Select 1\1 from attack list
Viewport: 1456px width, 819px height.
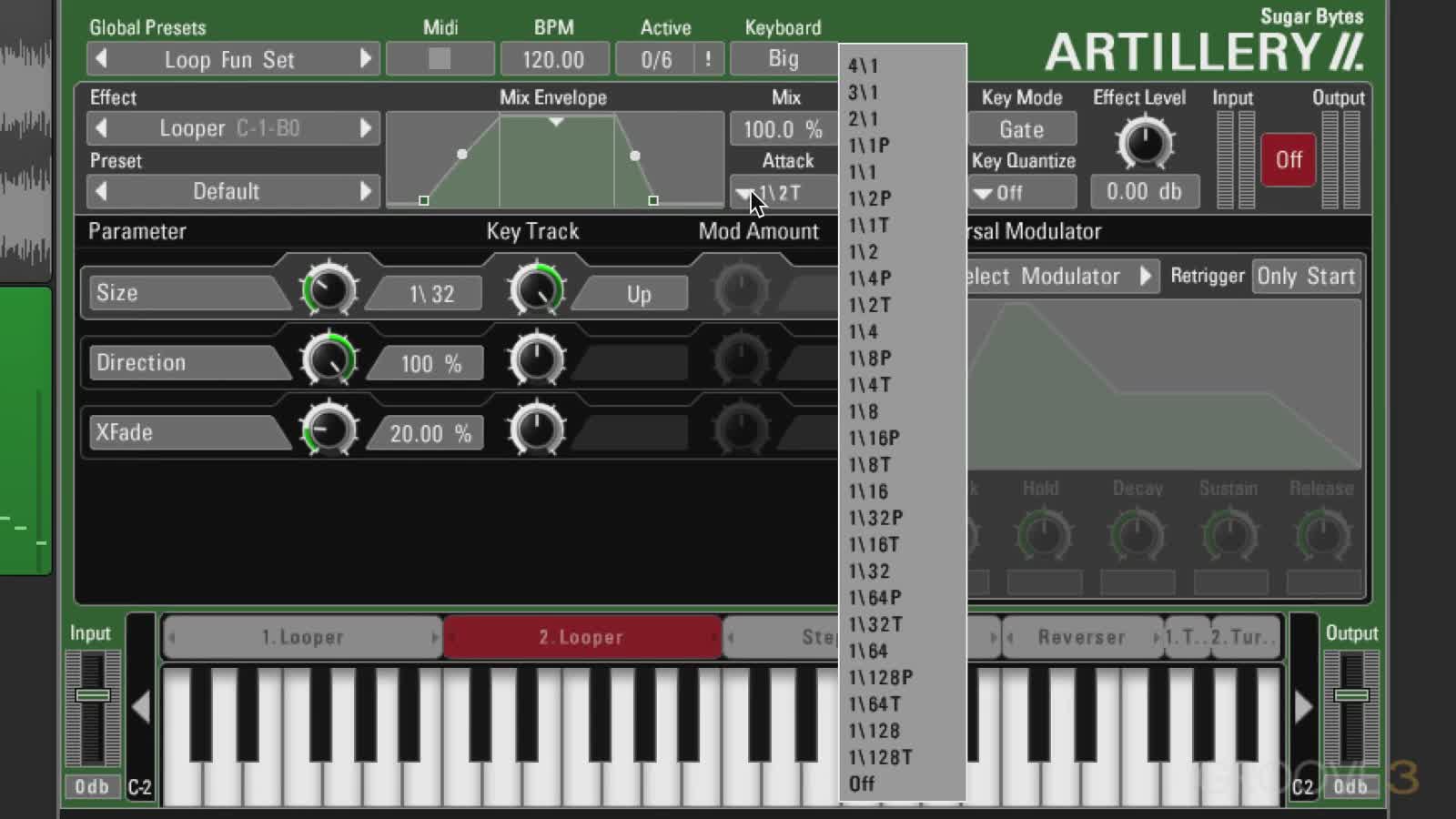pyautogui.click(x=902, y=172)
